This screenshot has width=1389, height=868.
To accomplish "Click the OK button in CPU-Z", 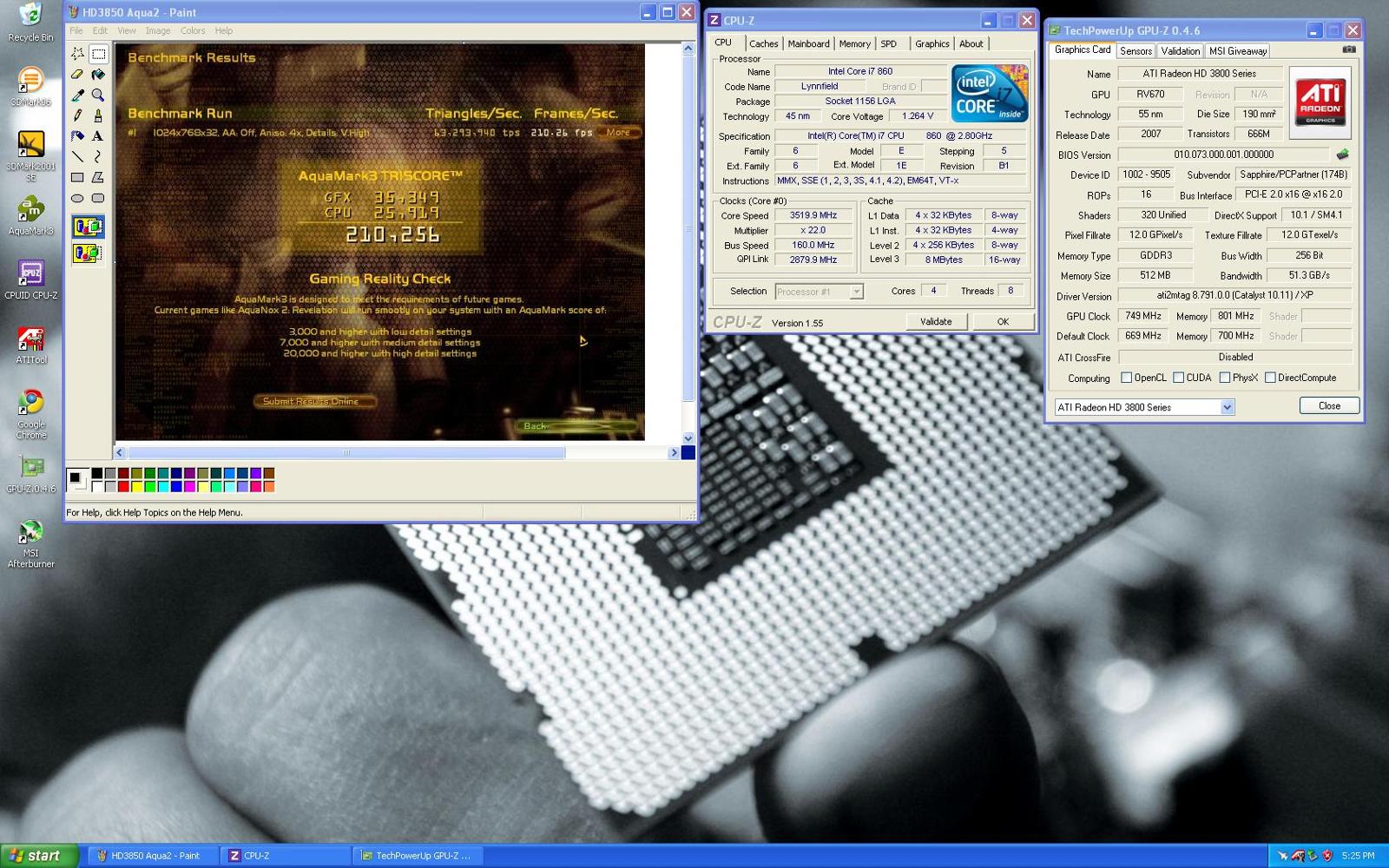I will (1003, 321).
